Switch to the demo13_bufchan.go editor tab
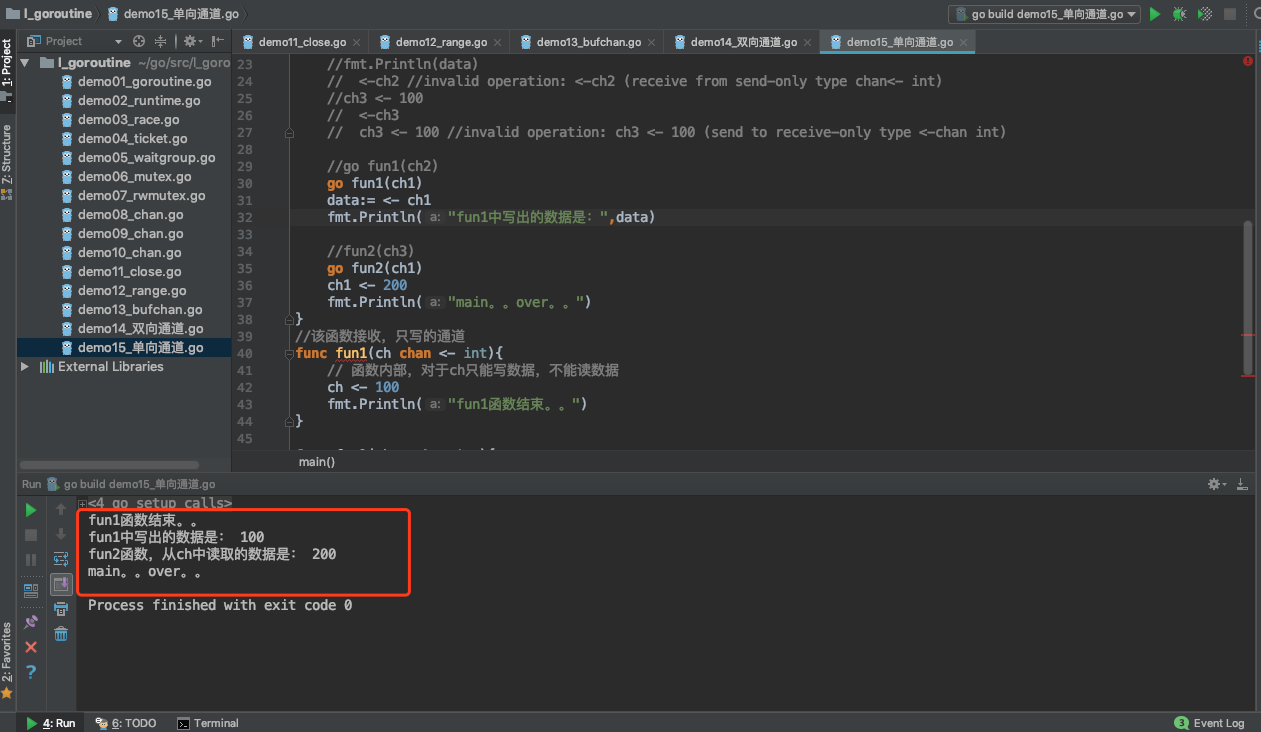Screen dimensions: 1261x732 tap(588, 42)
